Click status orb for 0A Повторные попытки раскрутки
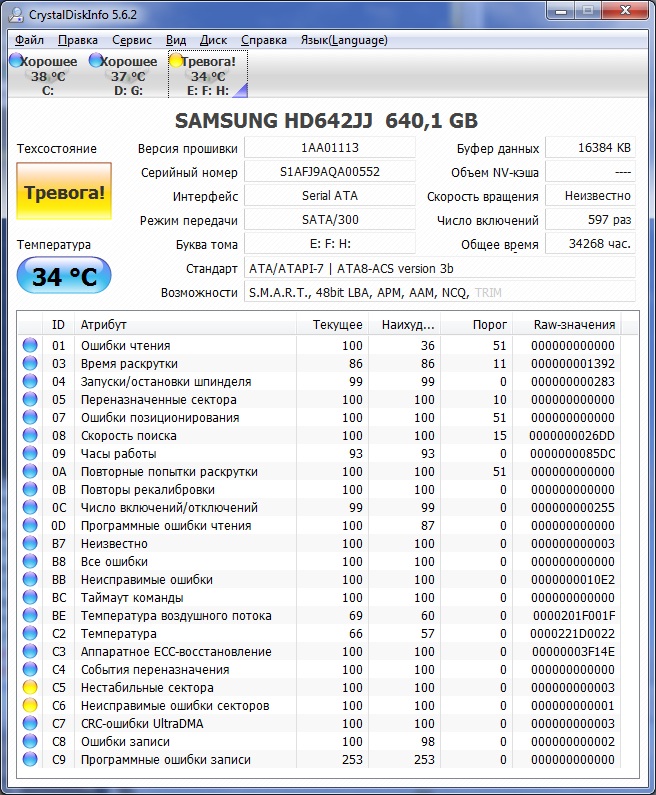 point(30,472)
